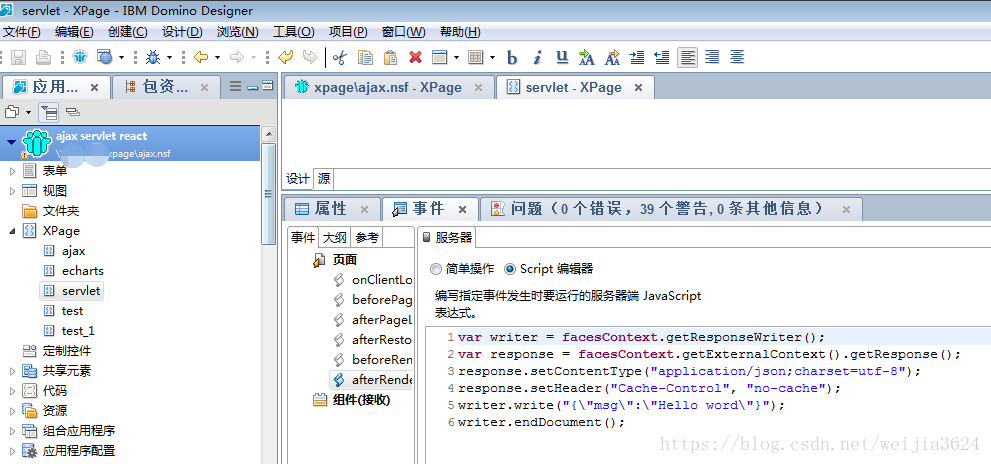The width and height of the screenshot is (991, 464).
Task: Open the working set dropdown arrow
Action: click(28, 113)
